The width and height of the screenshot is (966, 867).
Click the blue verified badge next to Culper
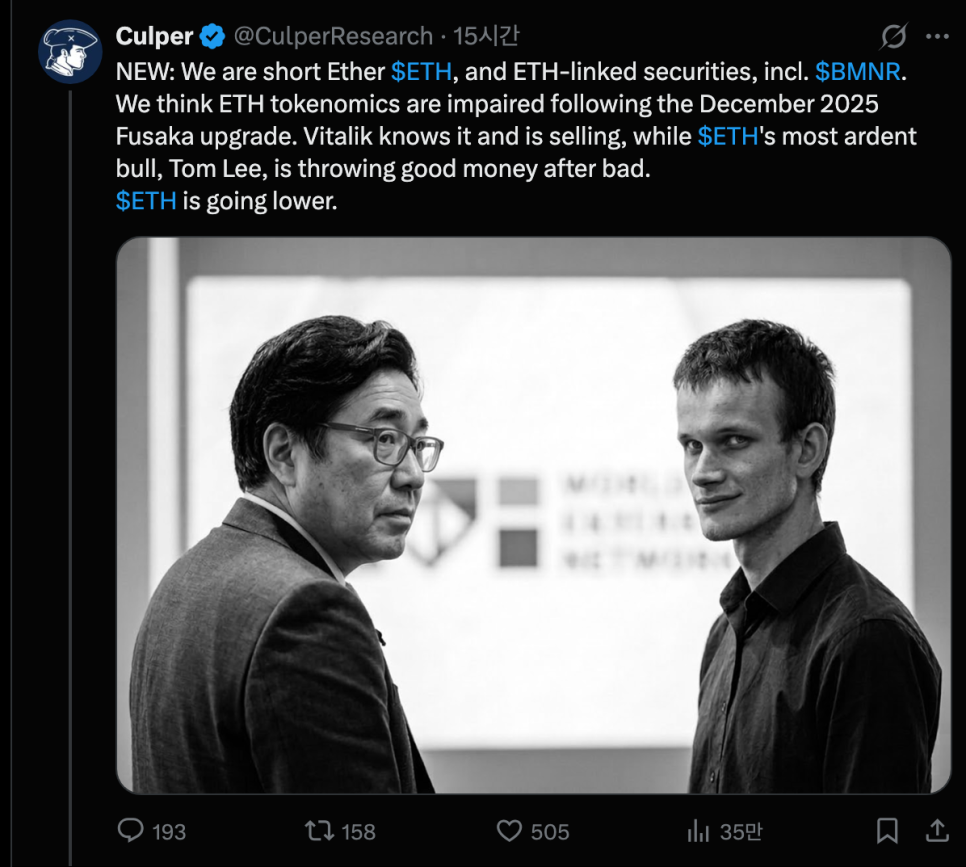211,38
